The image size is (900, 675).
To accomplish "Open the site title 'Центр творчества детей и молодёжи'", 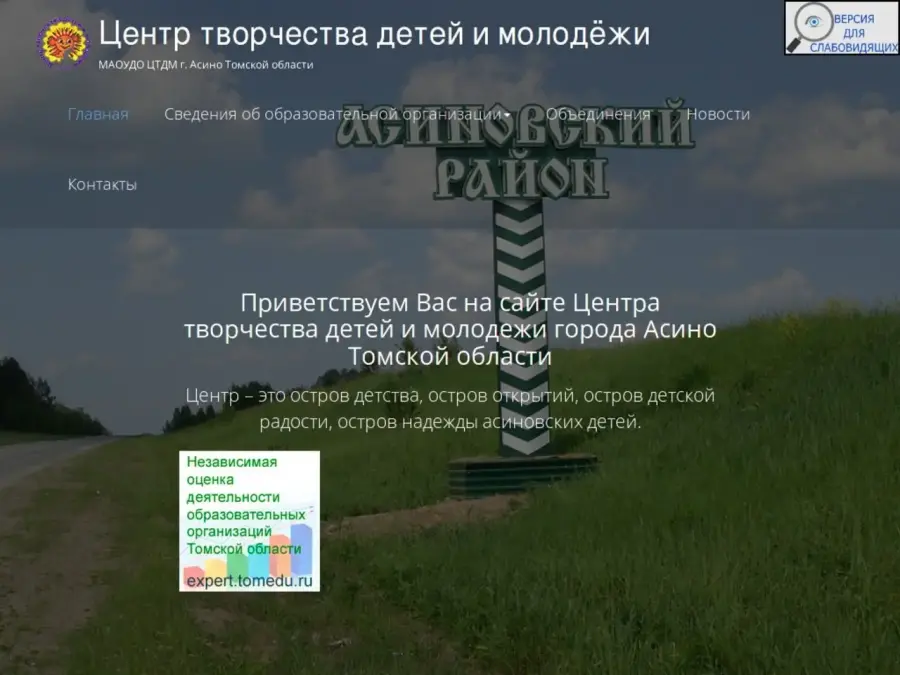I will click(x=374, y=34).
